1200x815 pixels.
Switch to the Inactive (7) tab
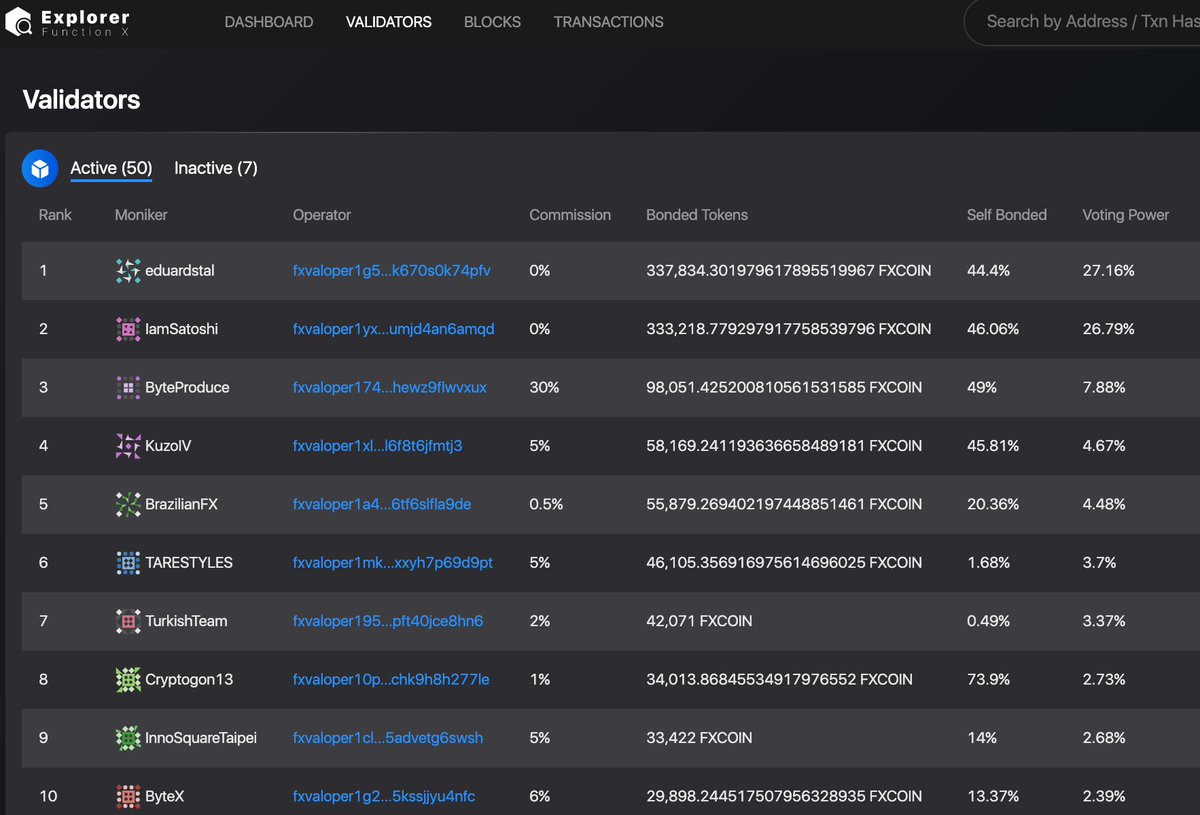click(x=216, y=168)
